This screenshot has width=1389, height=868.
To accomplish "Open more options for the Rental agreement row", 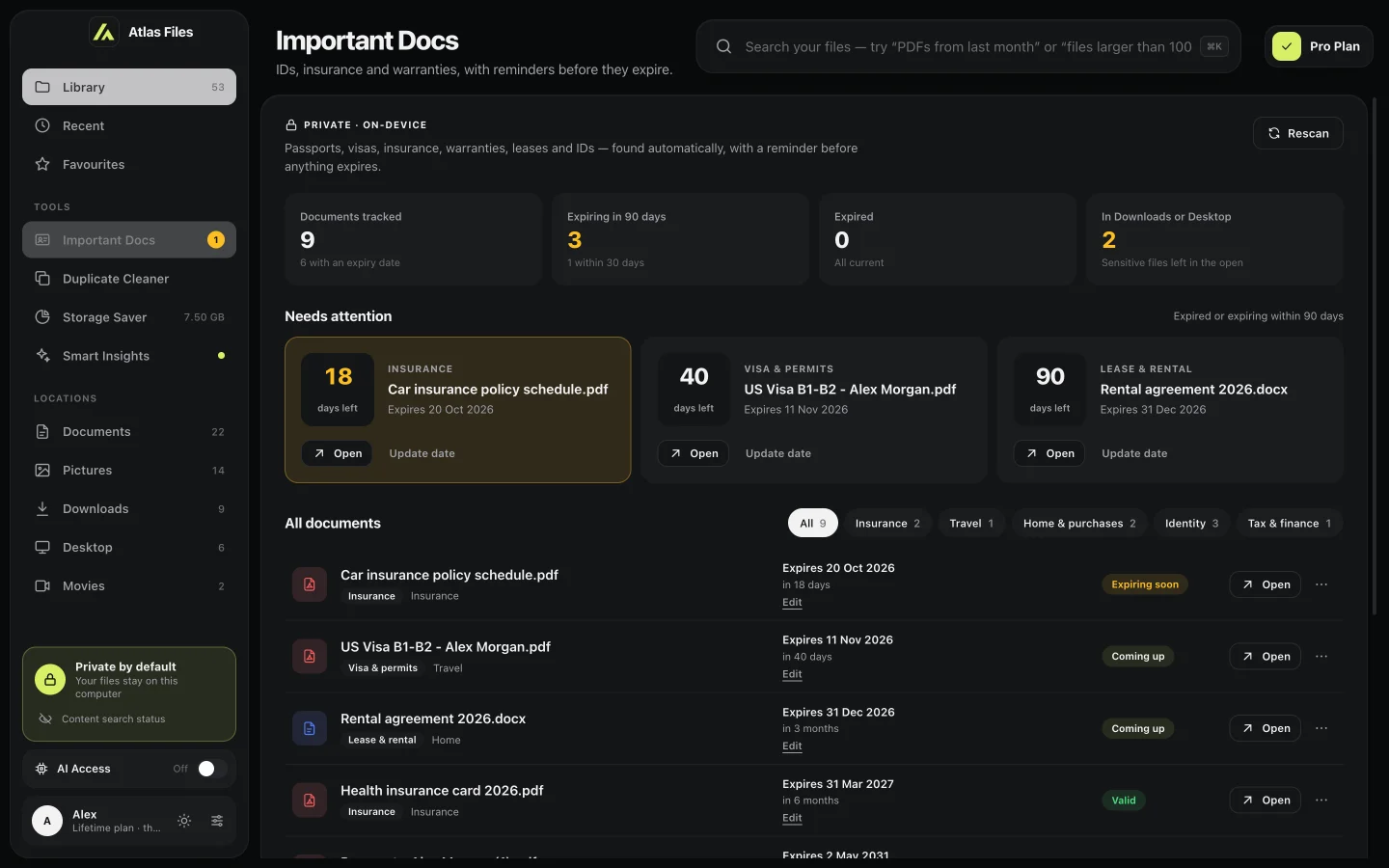I will [x=1321, y=728].
